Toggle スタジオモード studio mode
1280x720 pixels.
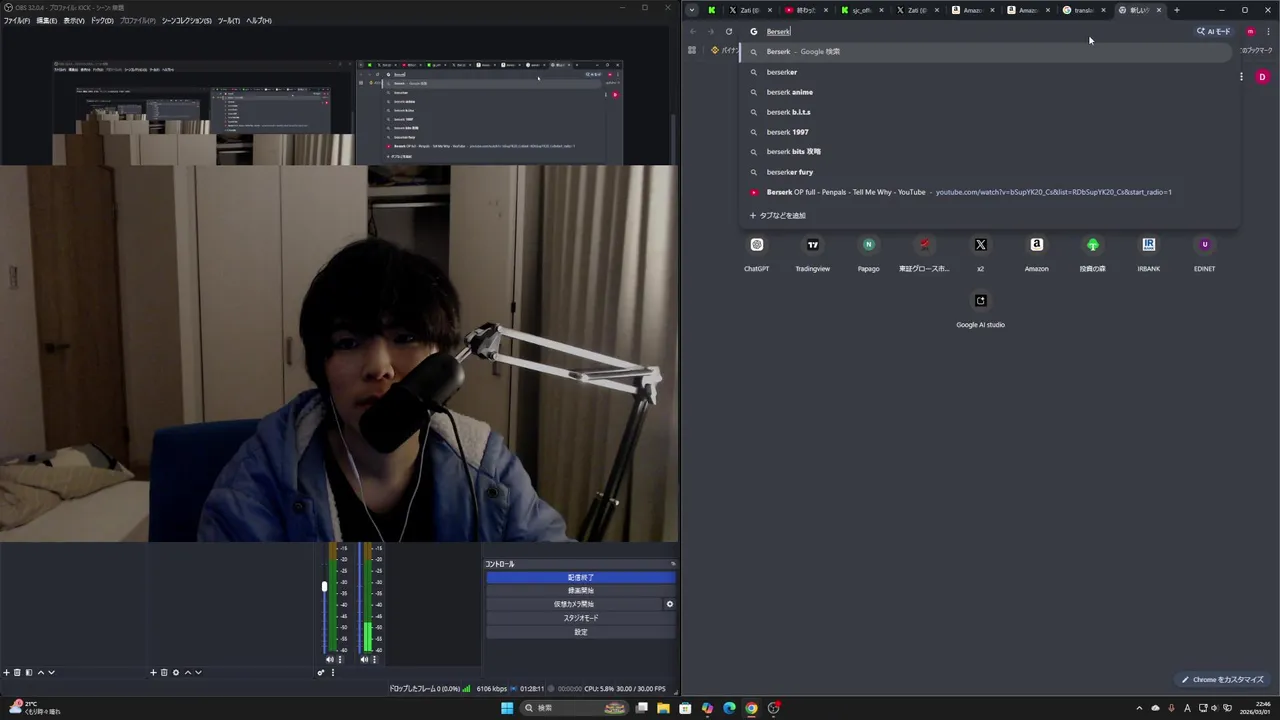tap(580, 618)
